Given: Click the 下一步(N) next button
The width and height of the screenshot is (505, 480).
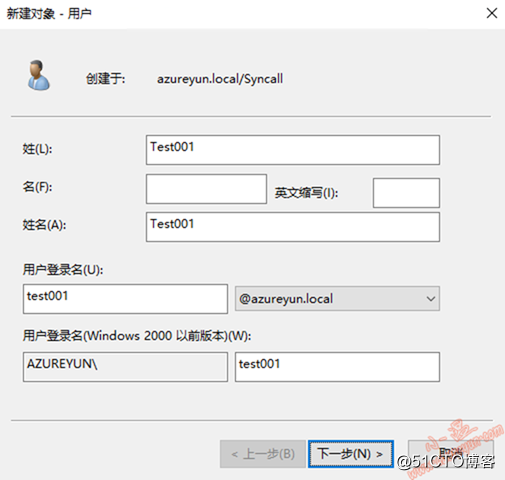Looking at the screenshot, I should click(351, 454).
